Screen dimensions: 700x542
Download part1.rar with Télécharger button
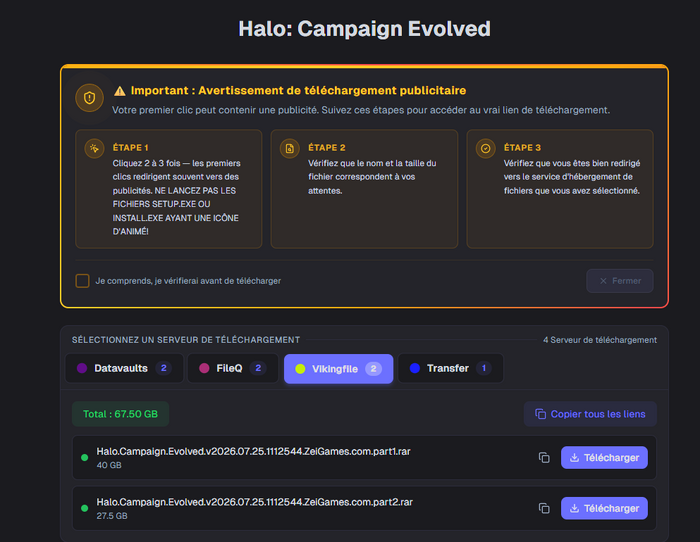(604, 458)
